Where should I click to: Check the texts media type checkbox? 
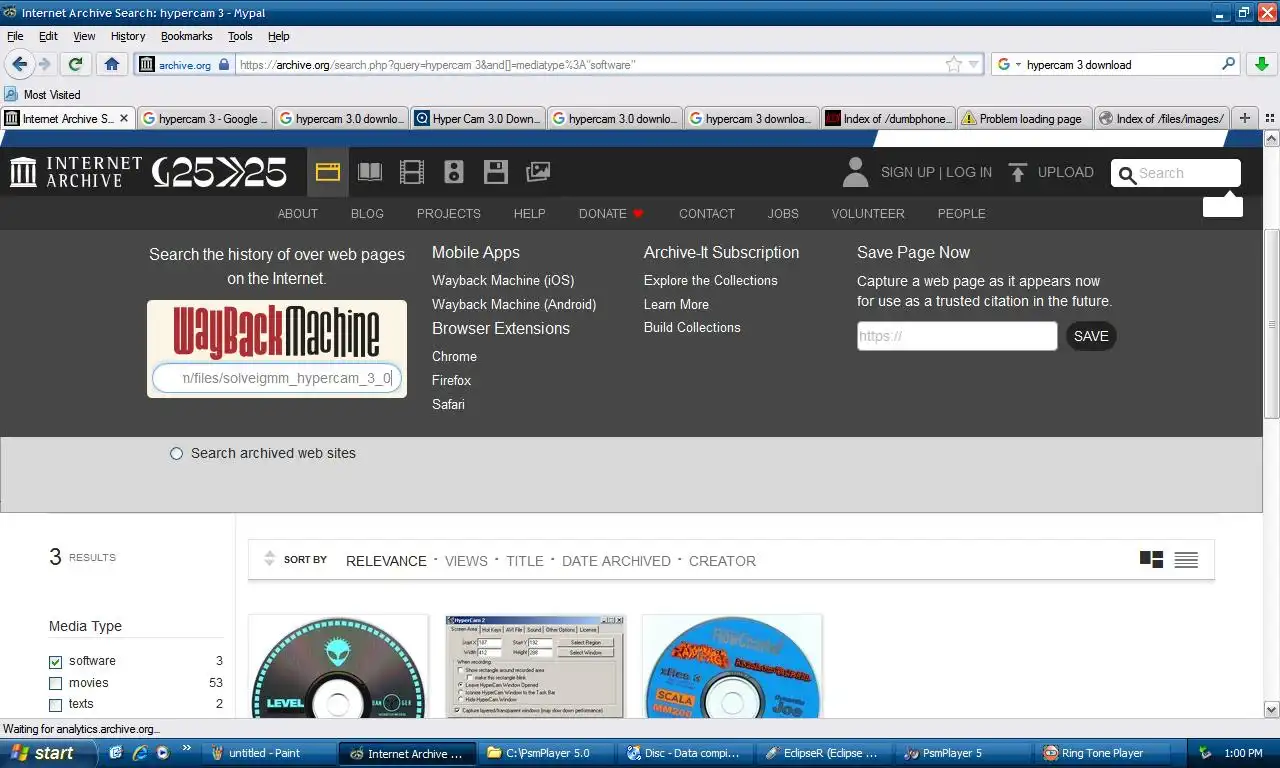[55, 705]
